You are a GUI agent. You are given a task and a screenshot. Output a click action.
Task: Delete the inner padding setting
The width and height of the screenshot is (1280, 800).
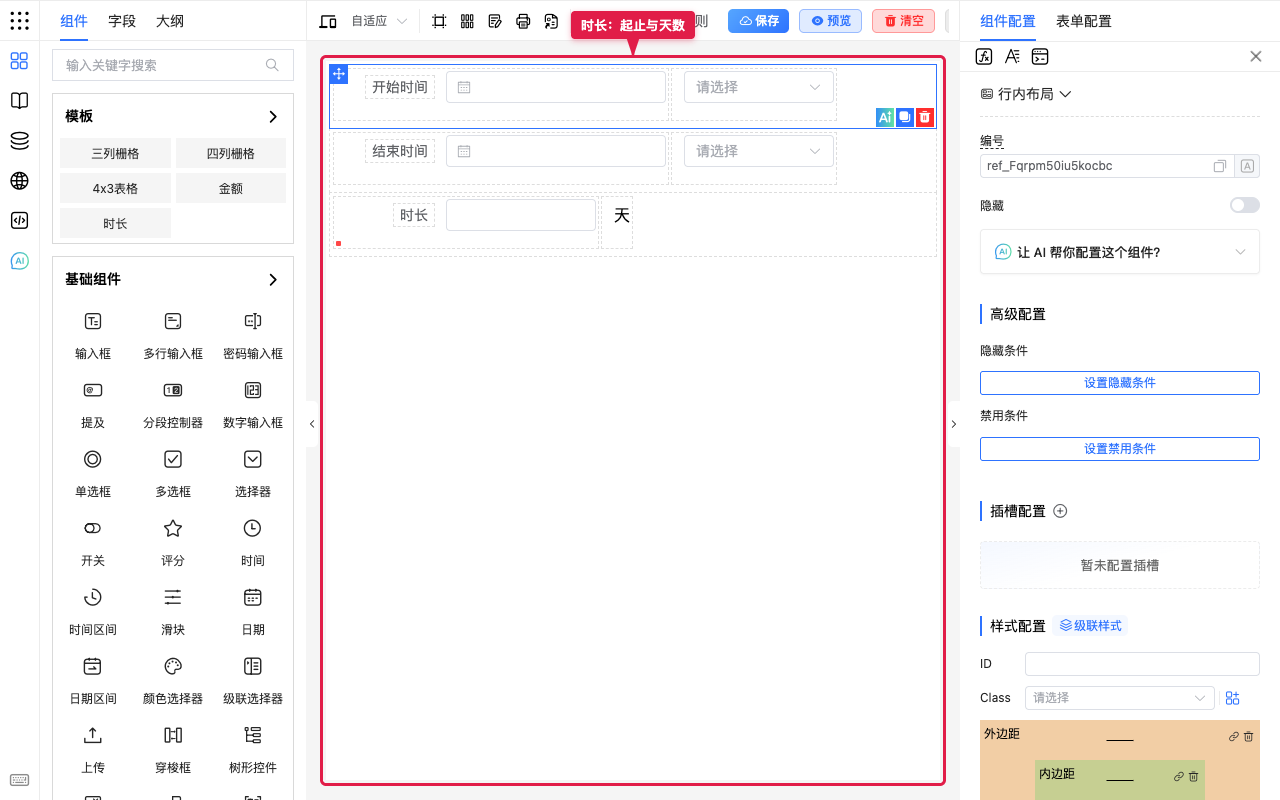(1194, 776)
